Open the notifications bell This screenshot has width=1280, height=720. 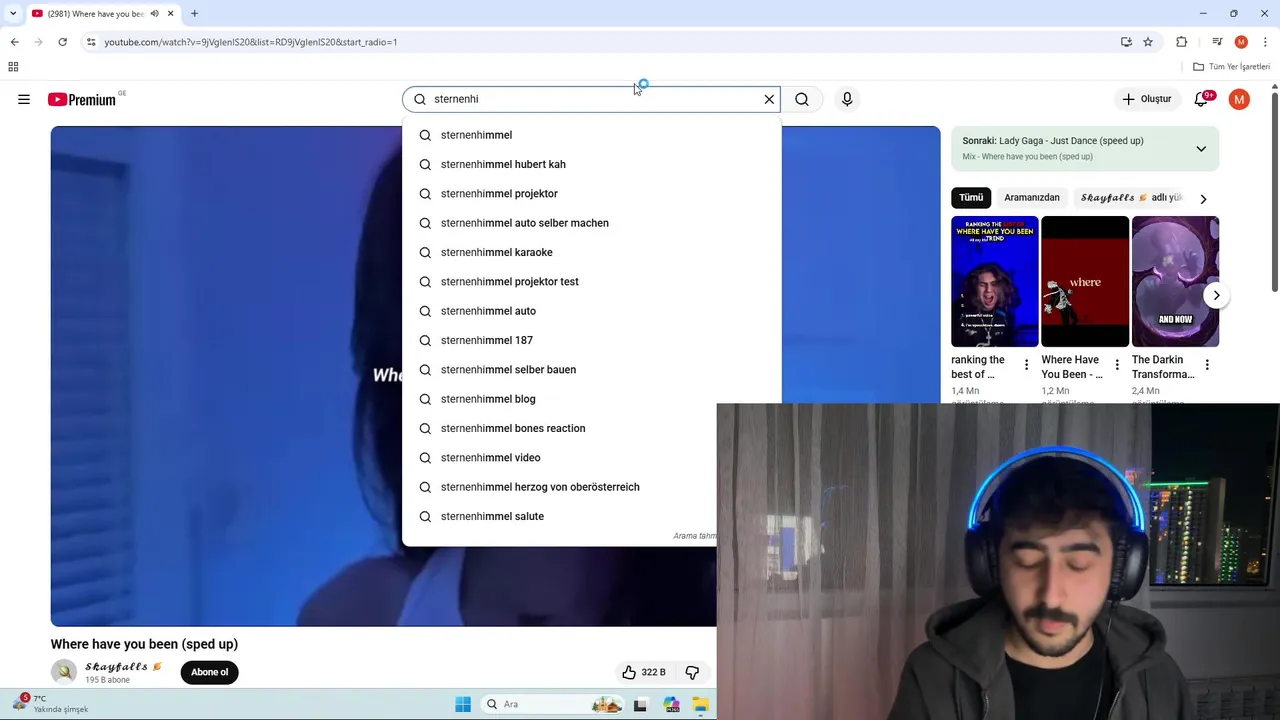coord(1202,99)
